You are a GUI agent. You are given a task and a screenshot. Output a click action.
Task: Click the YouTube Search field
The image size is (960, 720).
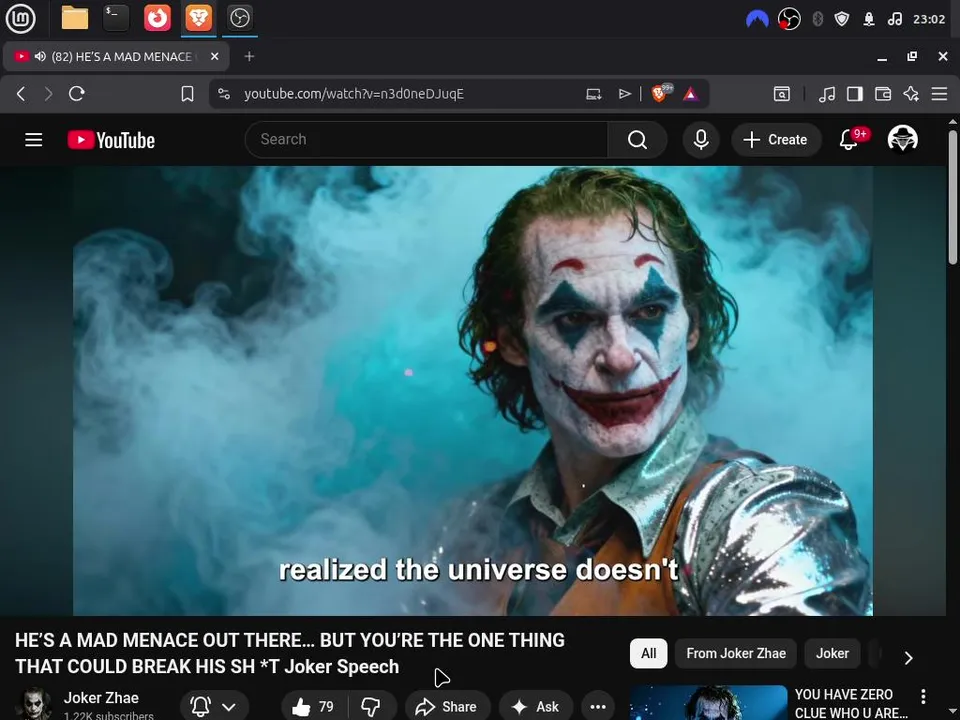click(x=426, y=140)
